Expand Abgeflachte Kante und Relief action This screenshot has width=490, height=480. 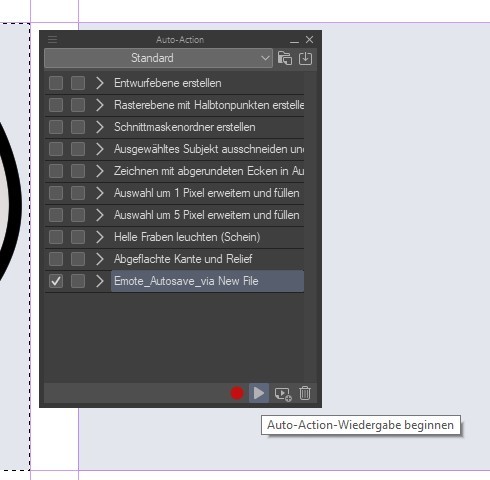tap(99, 259)
